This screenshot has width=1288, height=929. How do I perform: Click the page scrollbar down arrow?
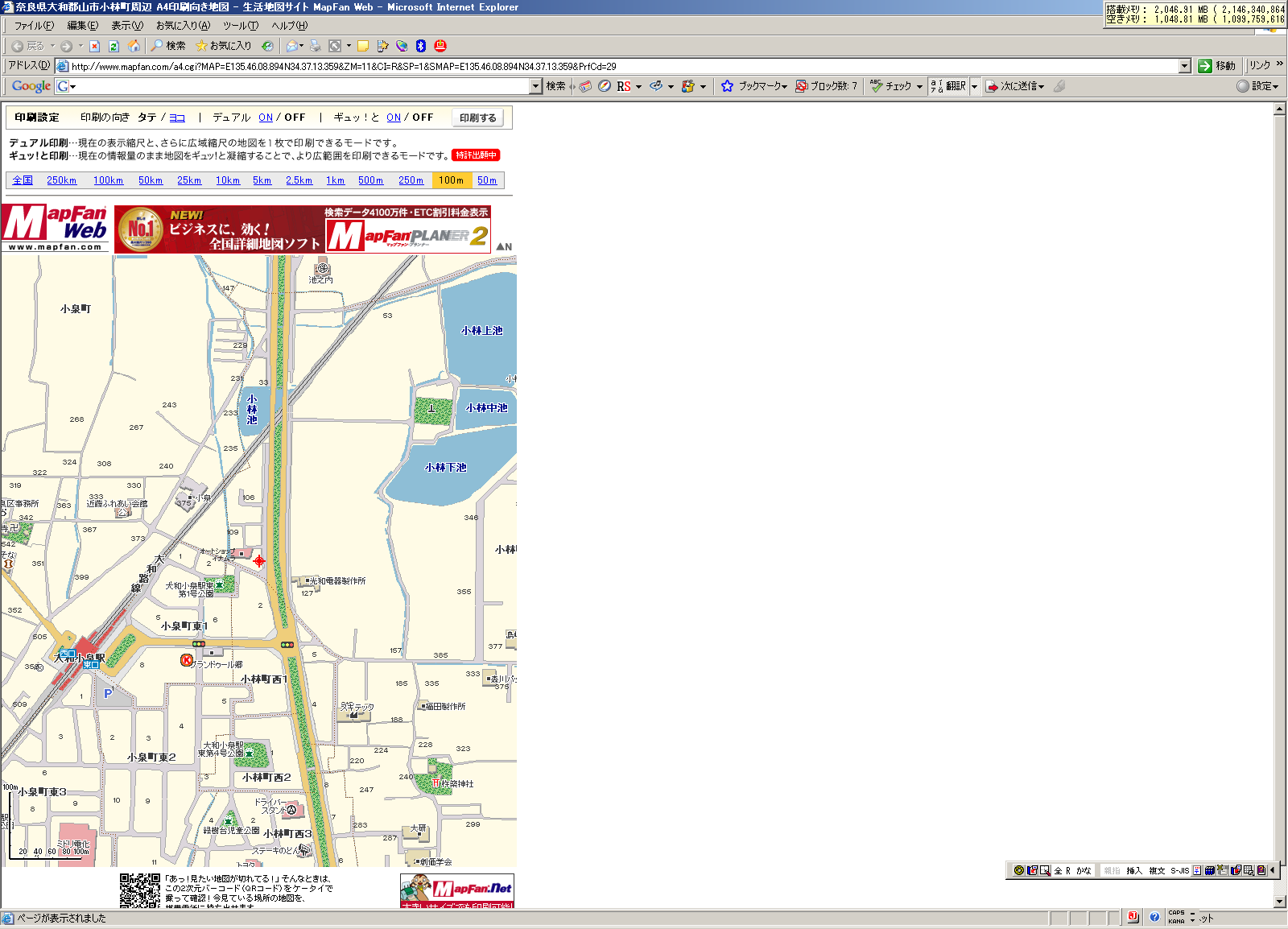click(x=1280, y=902)
